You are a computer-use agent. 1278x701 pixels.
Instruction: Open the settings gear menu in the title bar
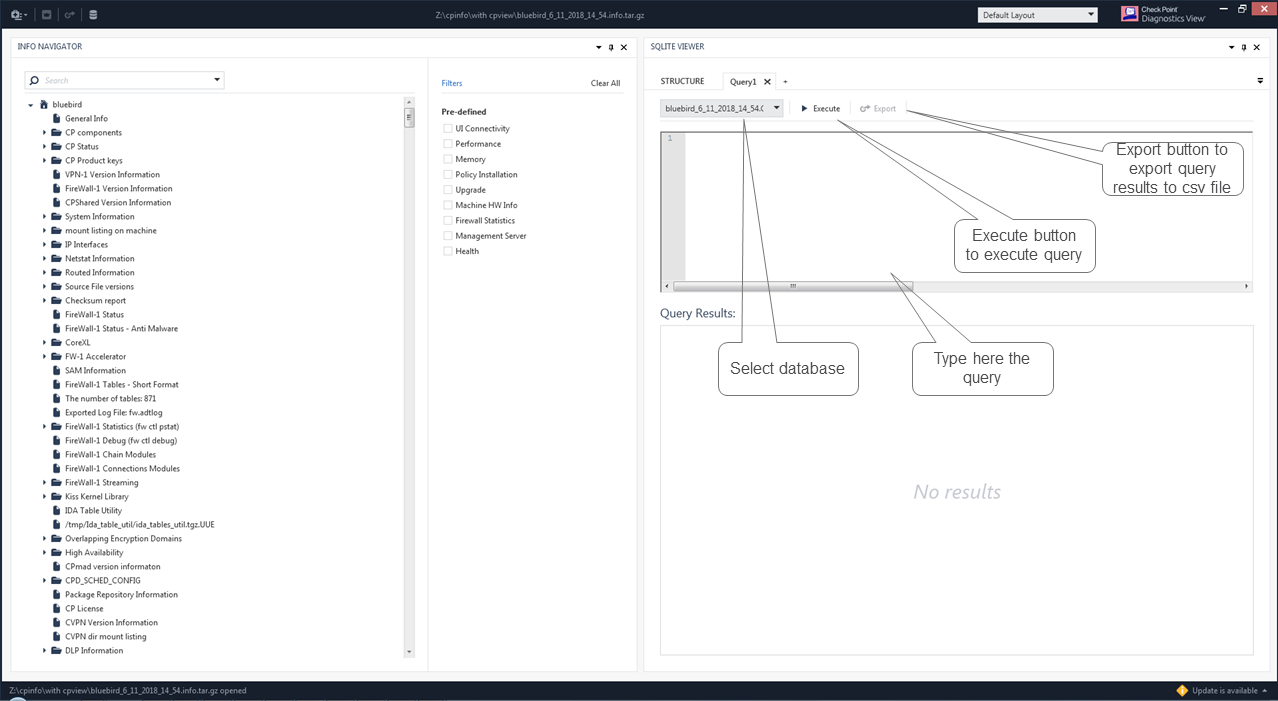(x=18, y=15)
